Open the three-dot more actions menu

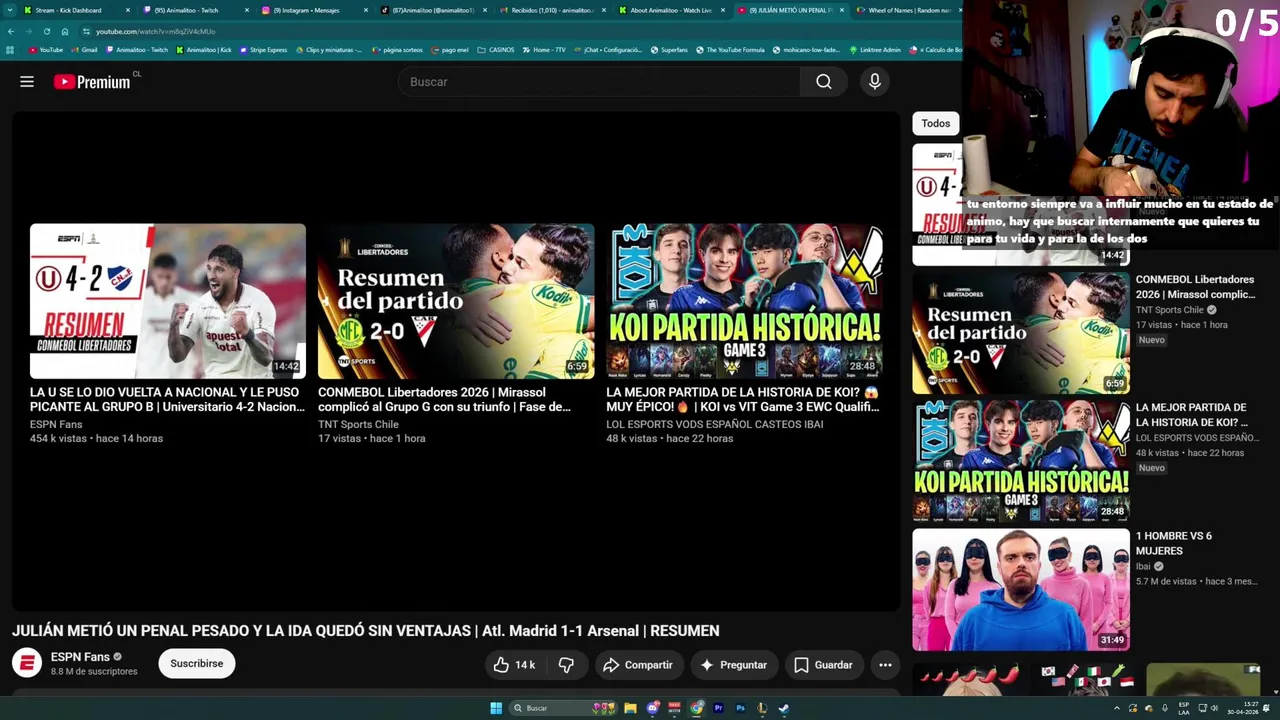click(885, 665)
